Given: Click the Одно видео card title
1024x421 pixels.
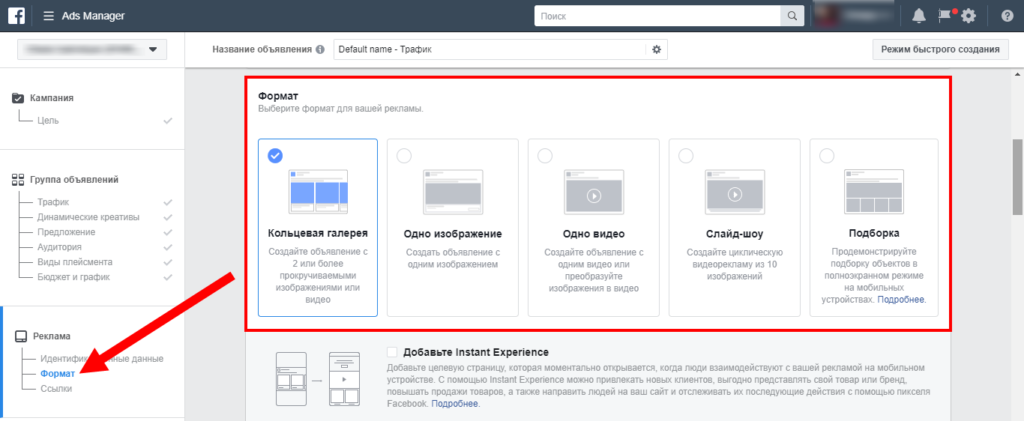Looking at the screenshot, I should coord(594,234).
